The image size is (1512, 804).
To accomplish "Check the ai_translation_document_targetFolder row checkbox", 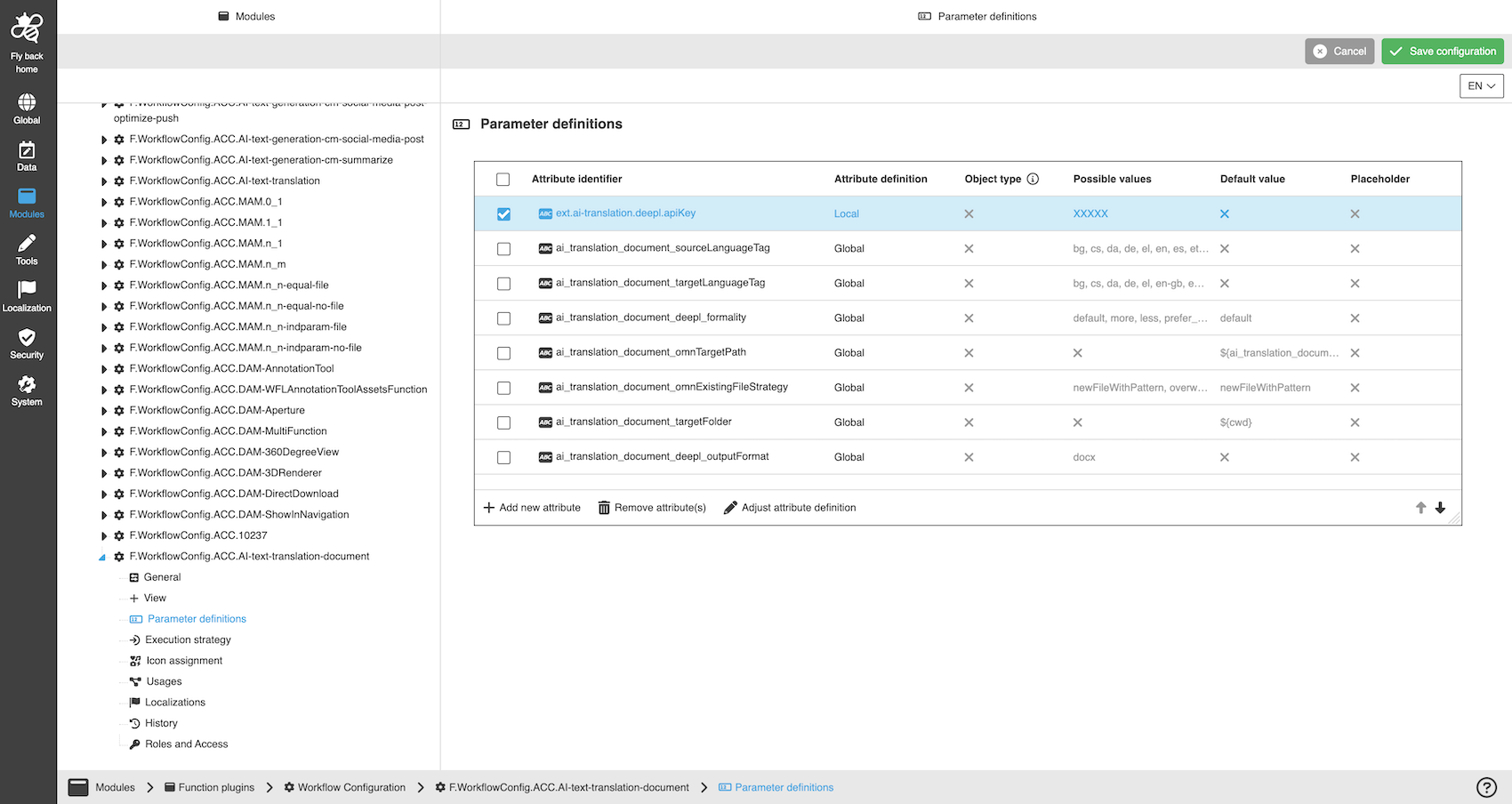I will click(x=503, y=422).
